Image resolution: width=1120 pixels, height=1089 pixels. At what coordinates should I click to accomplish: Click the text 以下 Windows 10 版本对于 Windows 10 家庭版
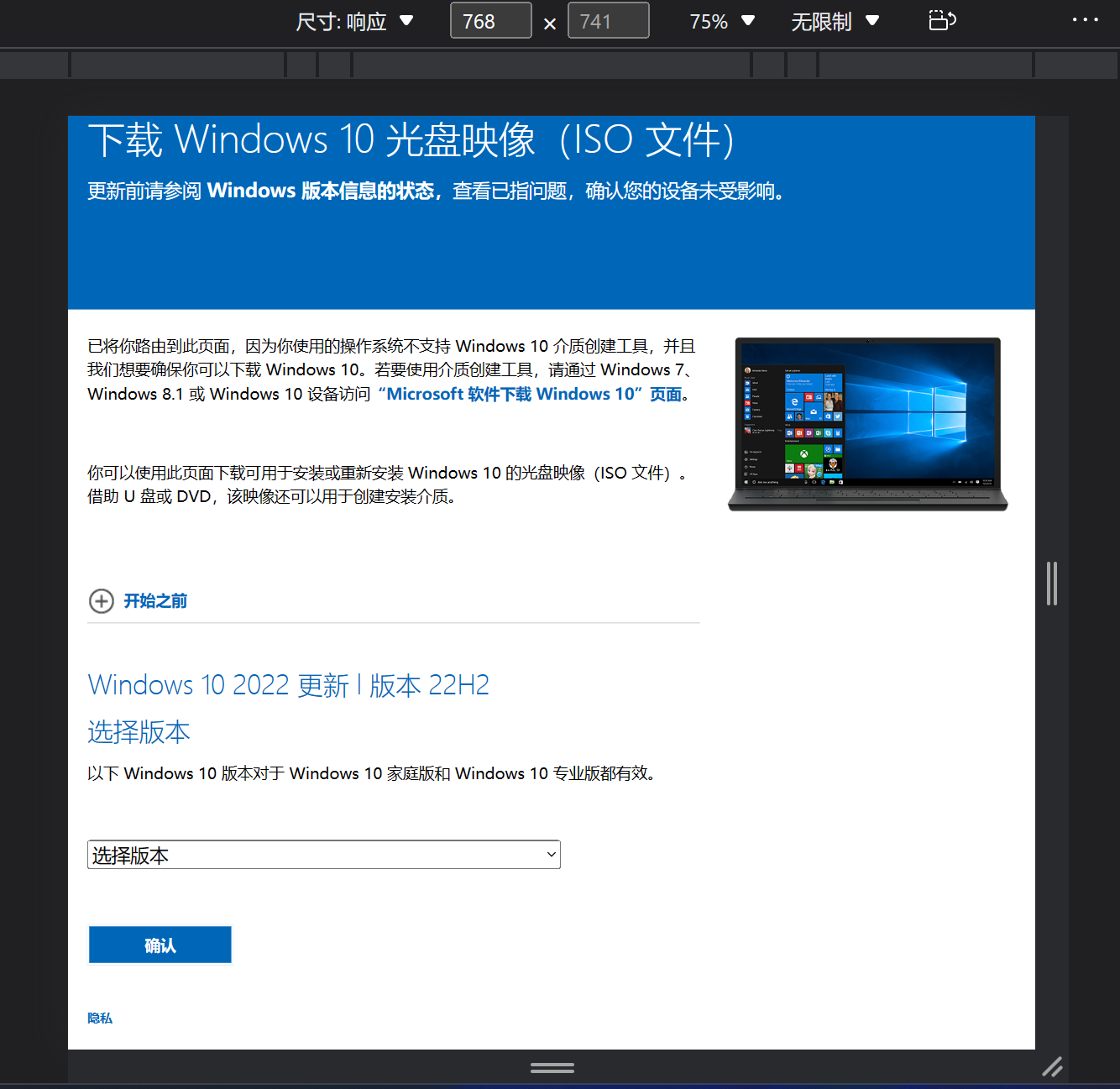click(371, 773)
